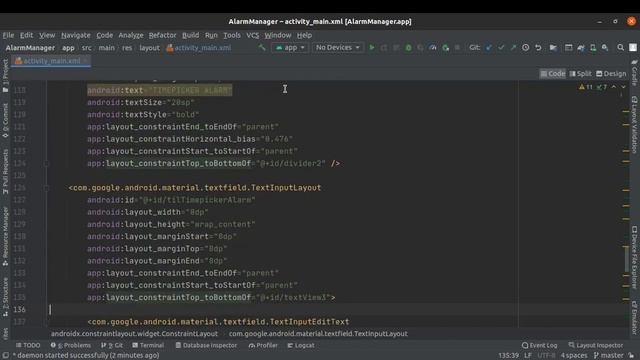Open master branch selector in status bar
This screenshot has height=360, width=640.
tap(609, 356)
